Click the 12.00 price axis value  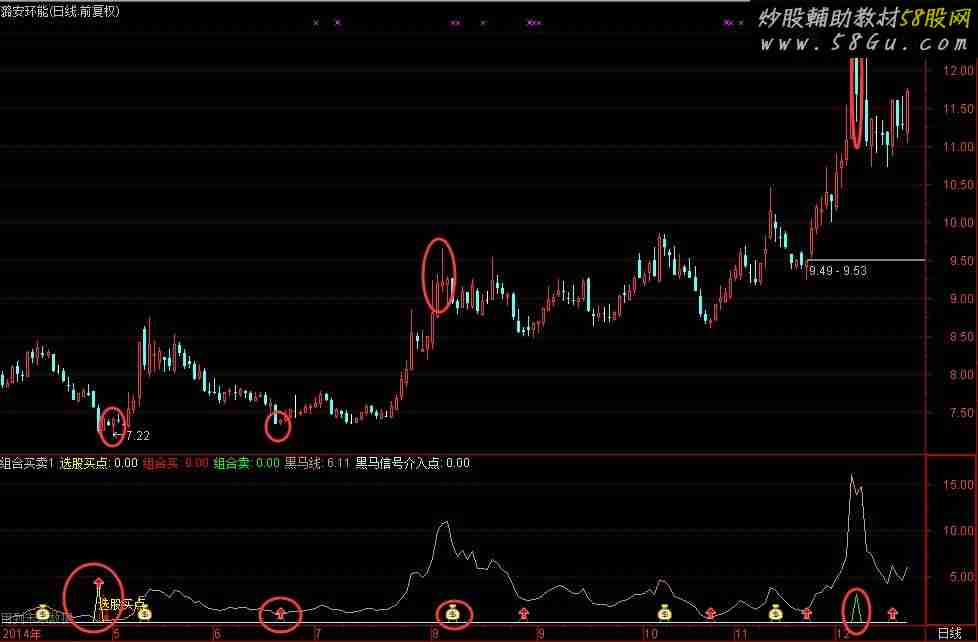tap(958, 71)
